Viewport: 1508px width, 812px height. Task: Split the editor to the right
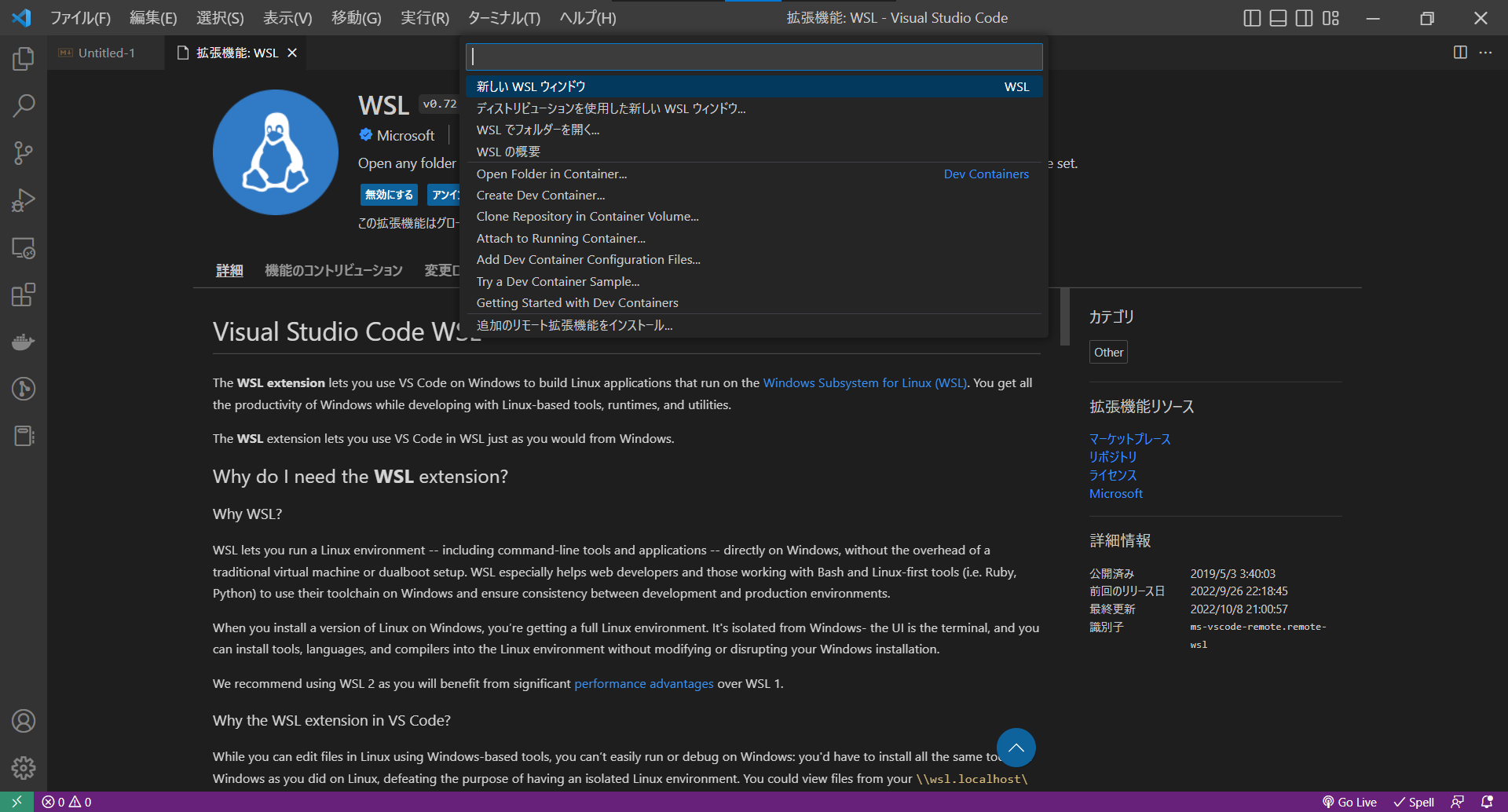[x=1460, y=53]
